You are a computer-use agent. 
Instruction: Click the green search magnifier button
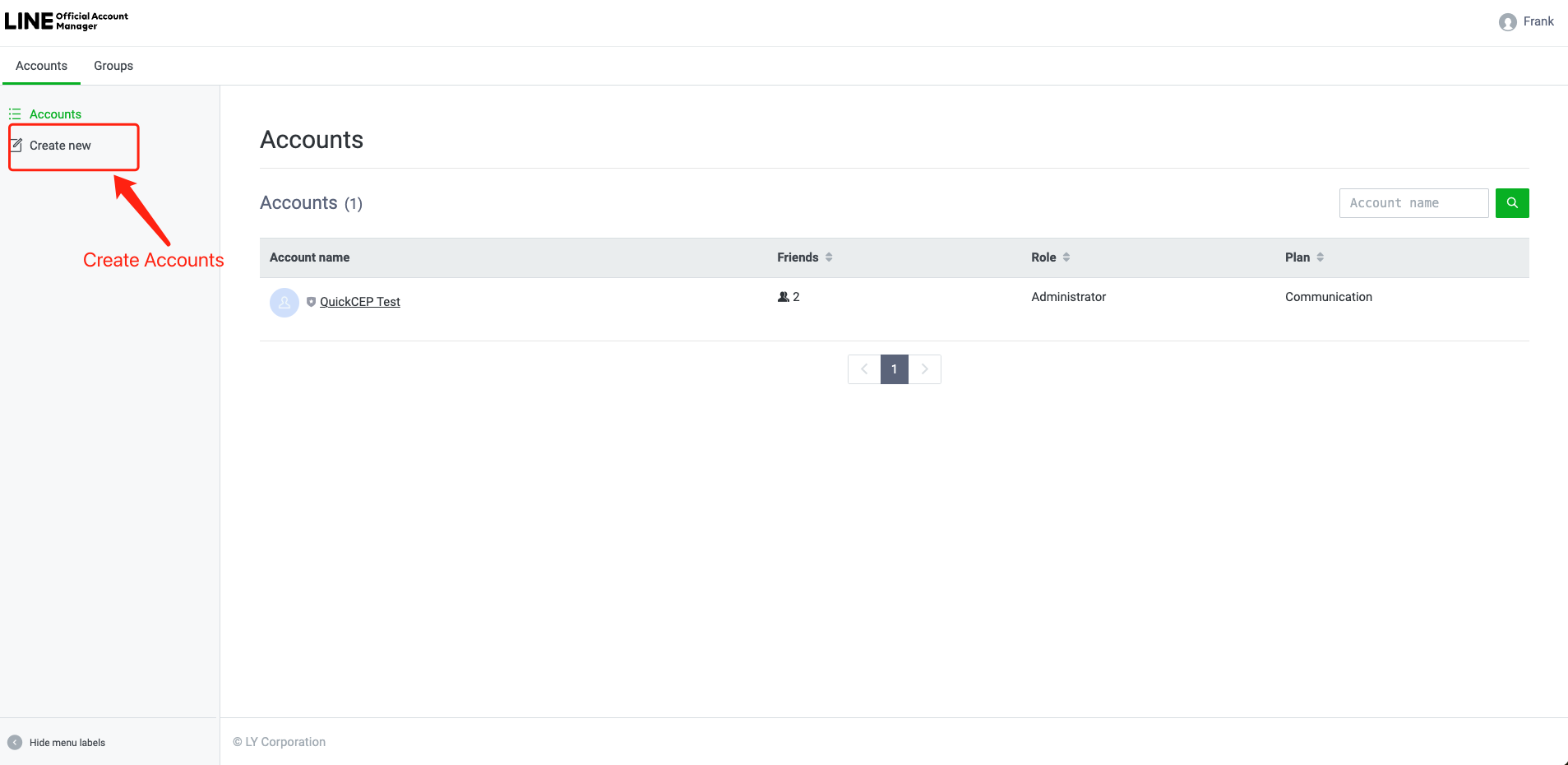tap(1512, 203)
